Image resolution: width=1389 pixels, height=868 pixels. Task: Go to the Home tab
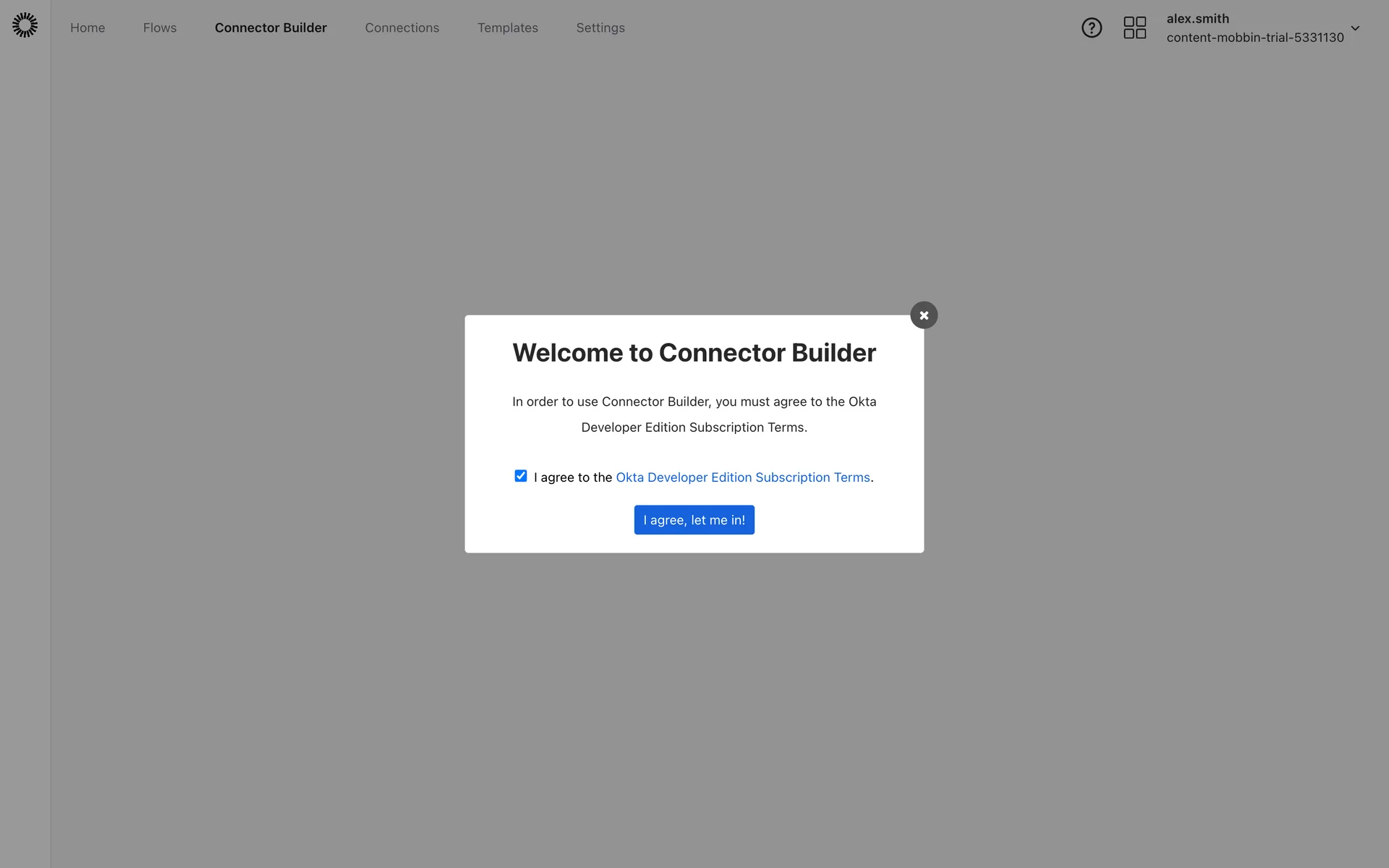[88, 28]
